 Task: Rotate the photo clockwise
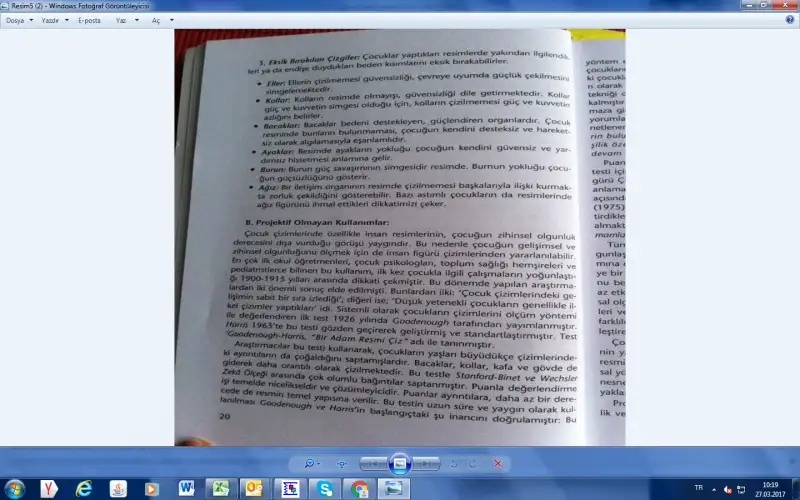click(x=474, y=464)
